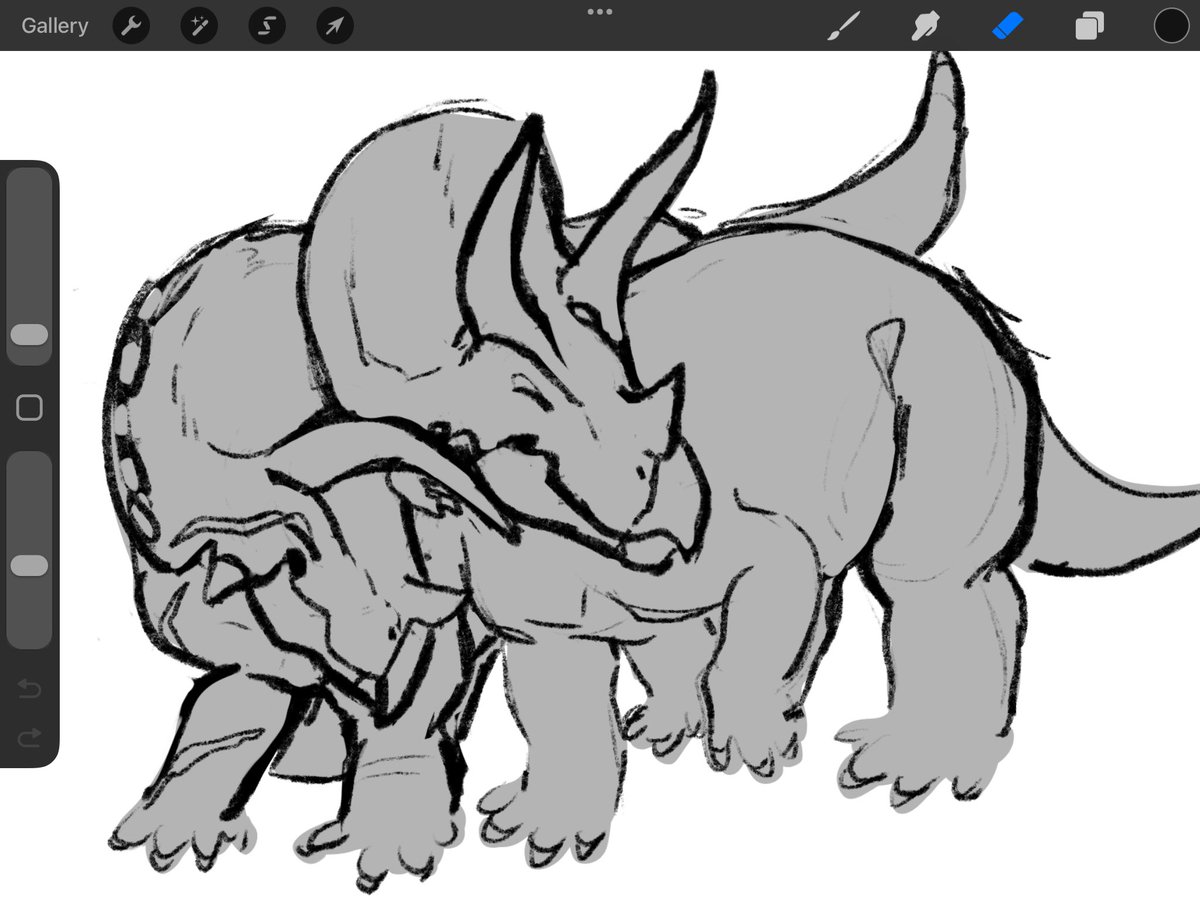Screen dimensions: 1200x900
Task: Redo the undone stroke
Action: coord(29,737)
